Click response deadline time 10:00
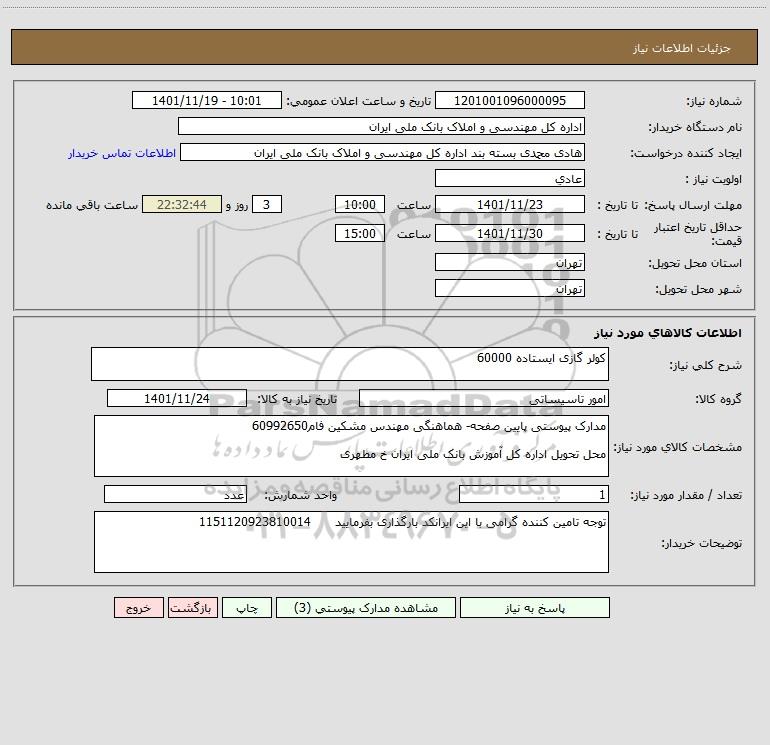 [x=359, y=204]
